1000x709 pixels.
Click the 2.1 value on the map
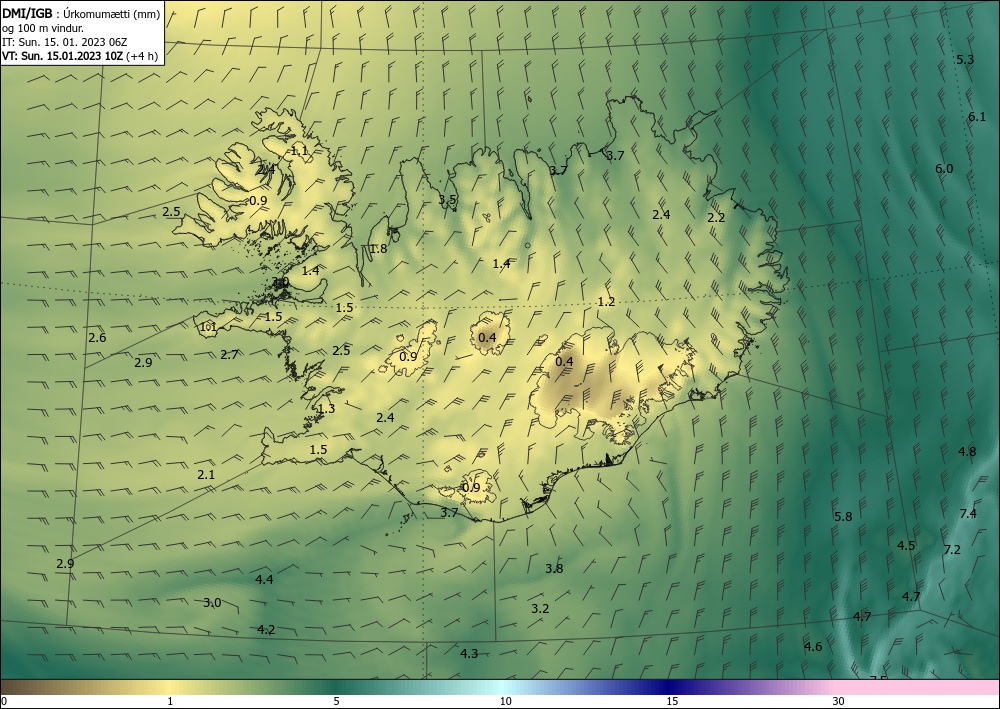pos(206,474)
